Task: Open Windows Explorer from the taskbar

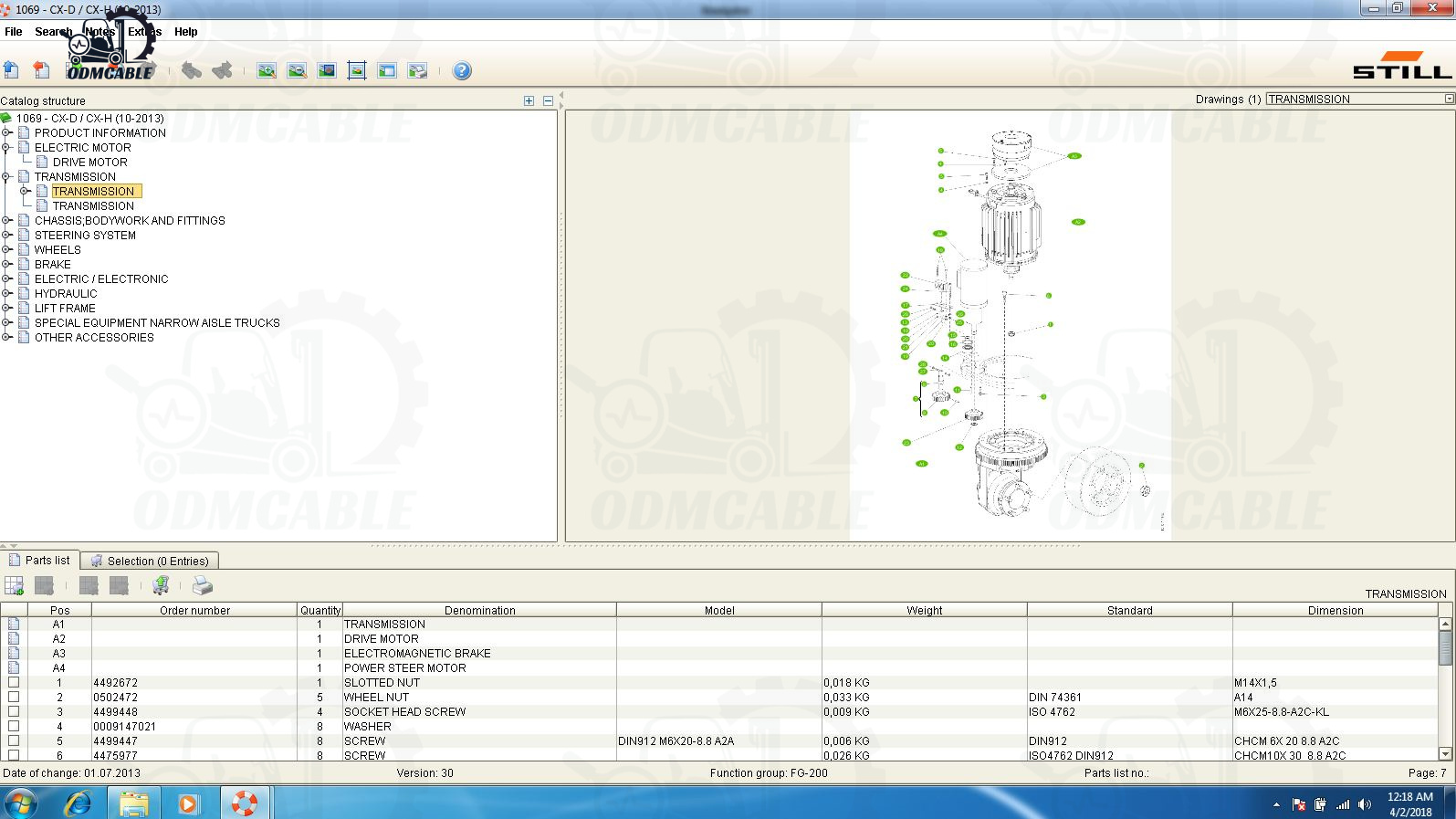Action: [133, 803]
